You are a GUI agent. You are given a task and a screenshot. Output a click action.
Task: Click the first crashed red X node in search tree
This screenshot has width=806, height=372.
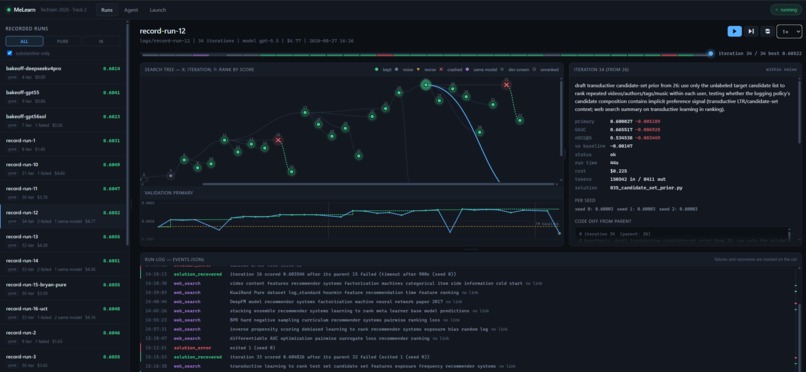point(278,140)
